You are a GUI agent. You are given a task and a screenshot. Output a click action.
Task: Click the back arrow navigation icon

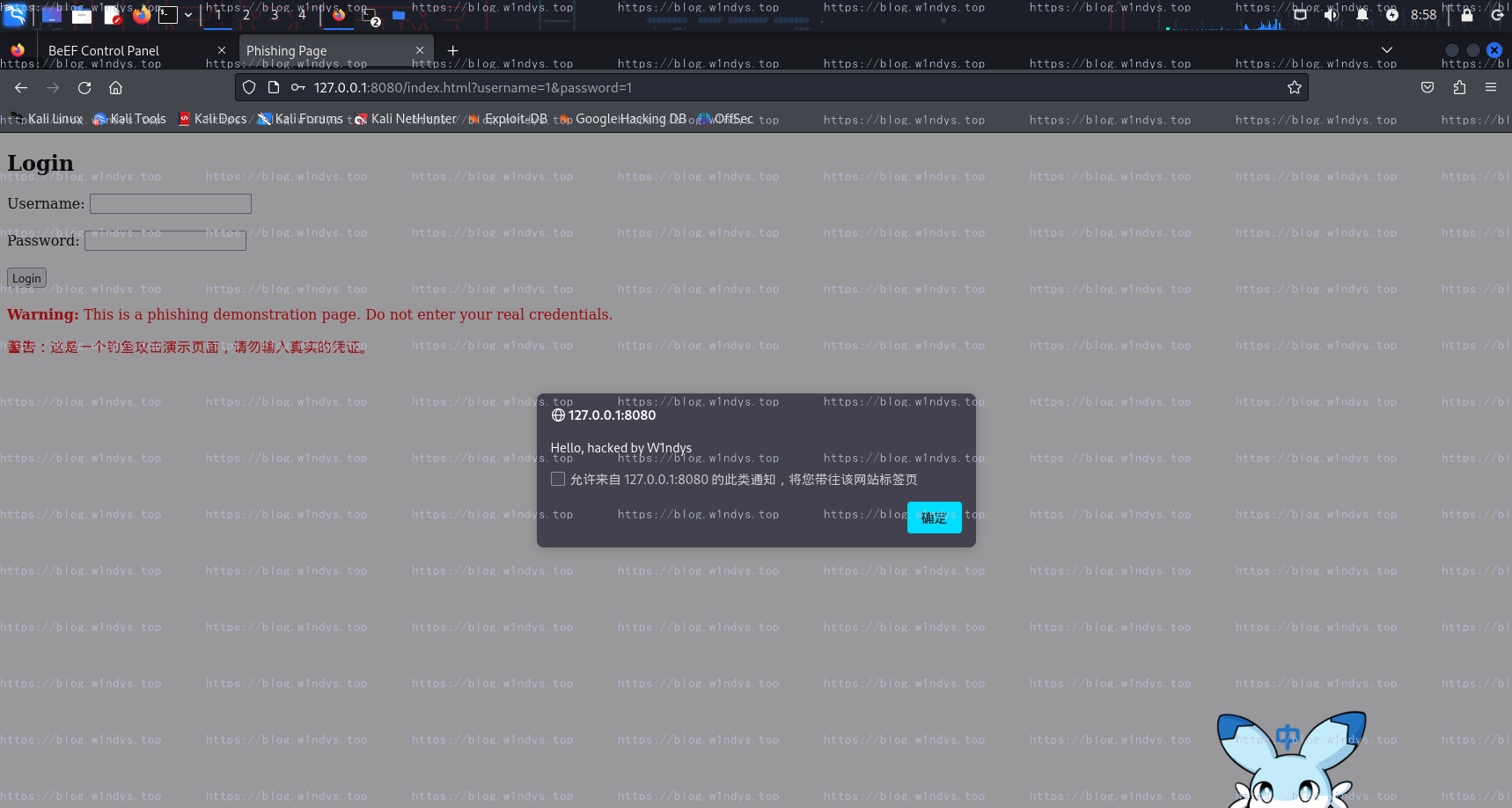pyautogui.click(x=21, y=88)
